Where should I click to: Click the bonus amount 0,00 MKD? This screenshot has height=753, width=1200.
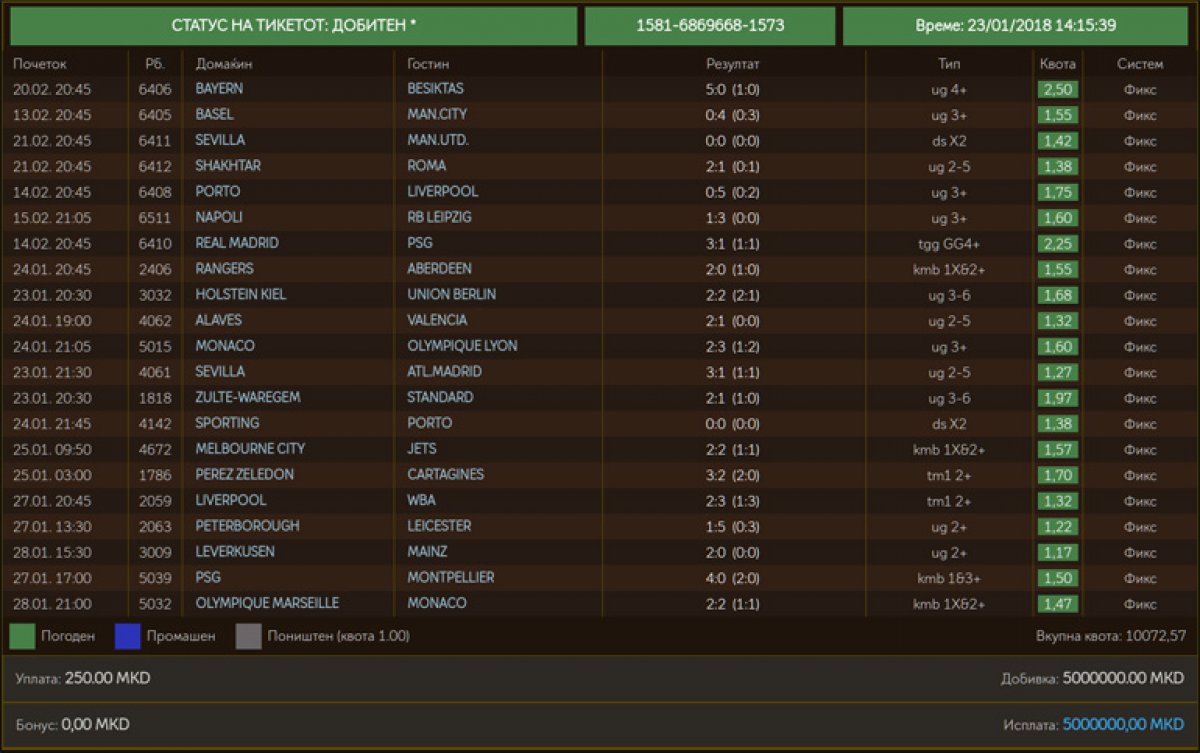96,725
